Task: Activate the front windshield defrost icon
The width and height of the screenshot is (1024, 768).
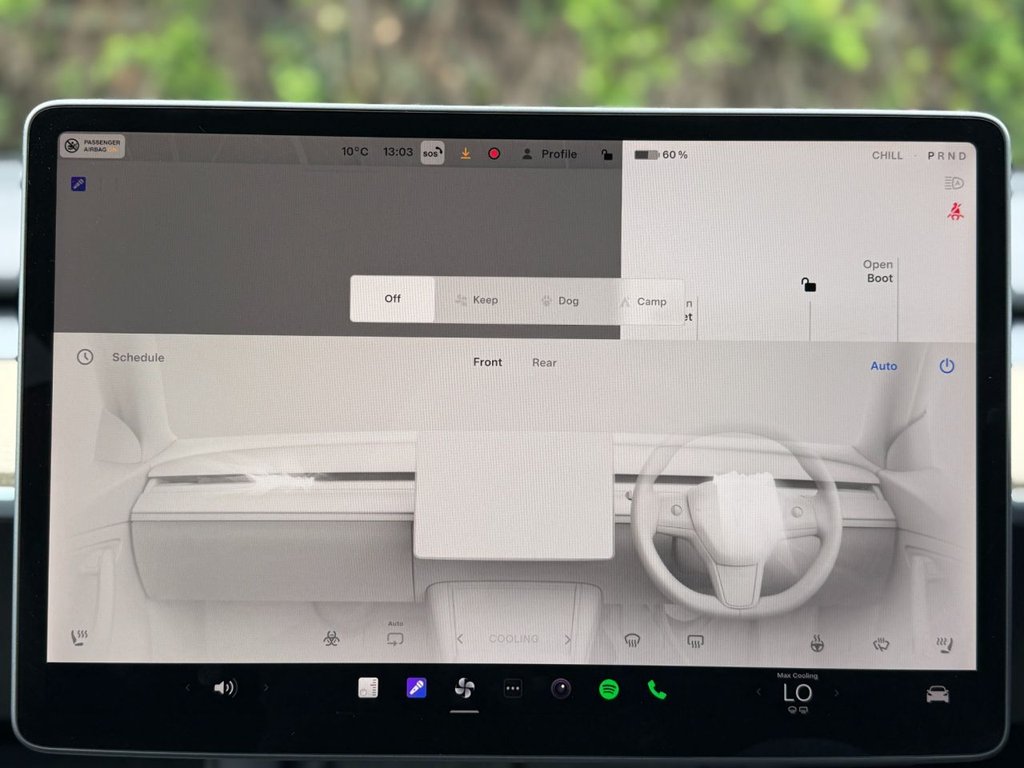Action: click(x=632, y=639)
